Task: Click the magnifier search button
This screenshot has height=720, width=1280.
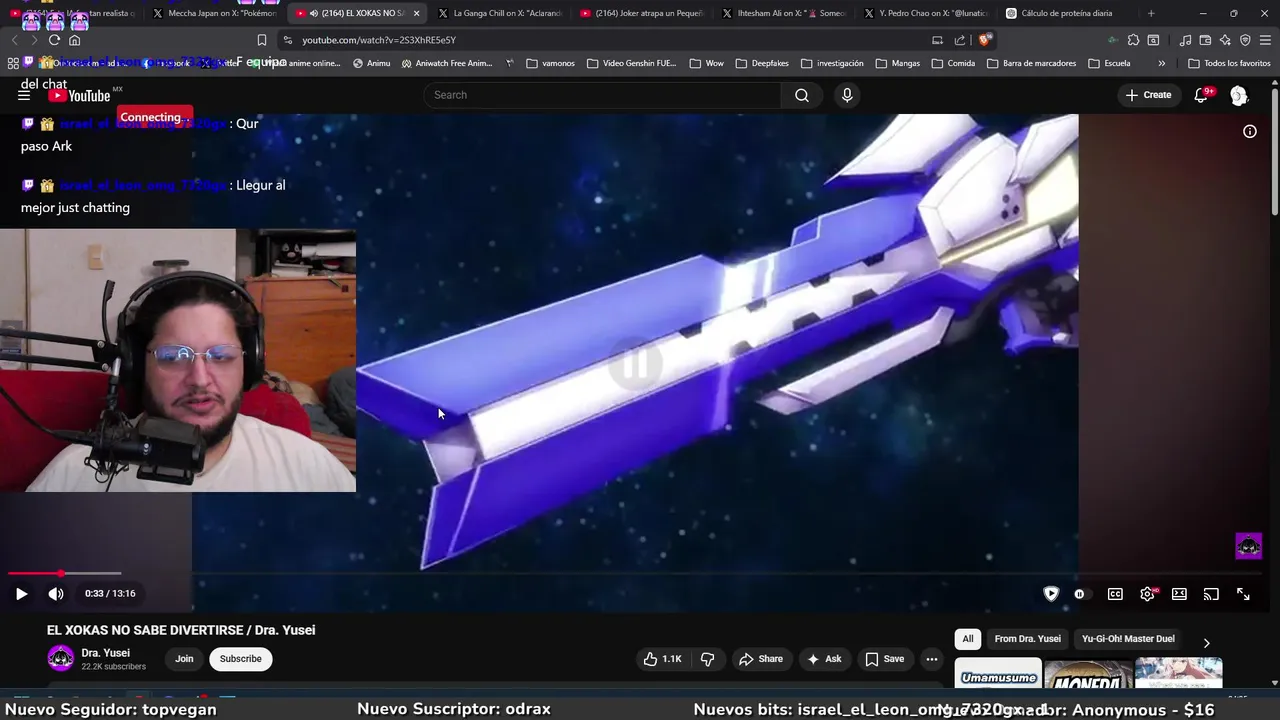Action: (802, 95)
